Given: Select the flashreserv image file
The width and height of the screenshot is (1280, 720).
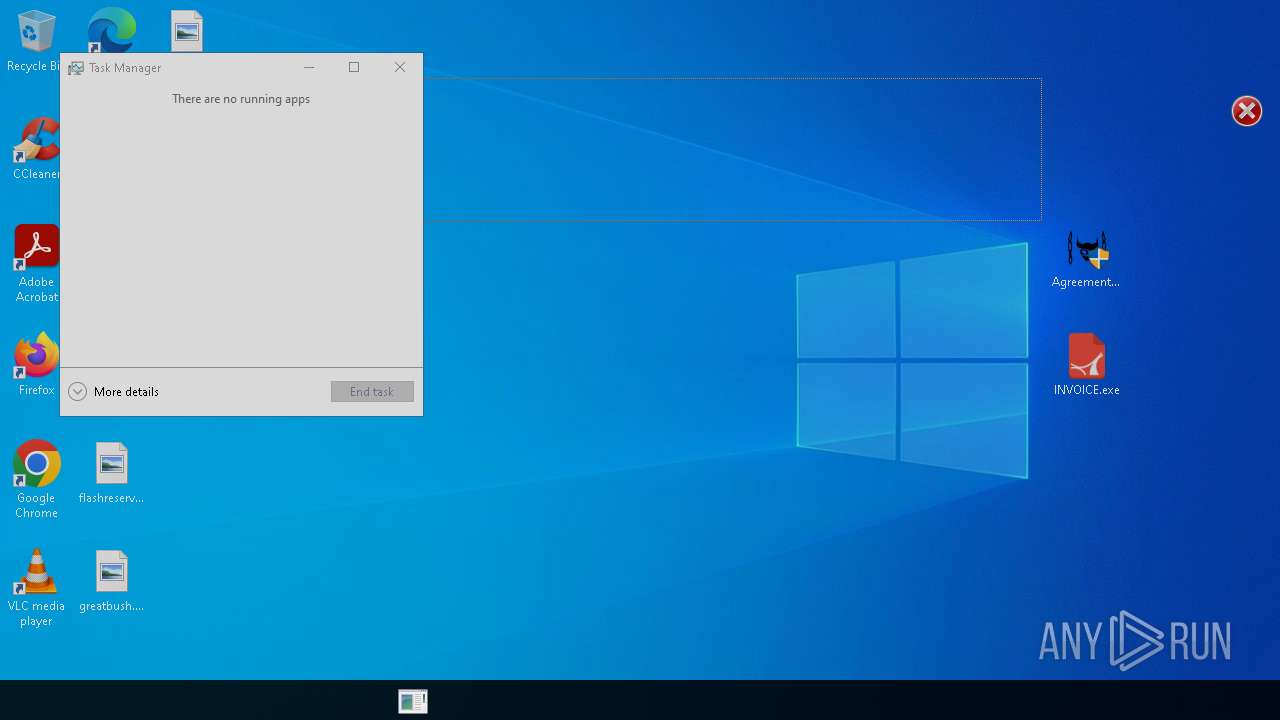Looking at the screenshot, I should 111,473.
